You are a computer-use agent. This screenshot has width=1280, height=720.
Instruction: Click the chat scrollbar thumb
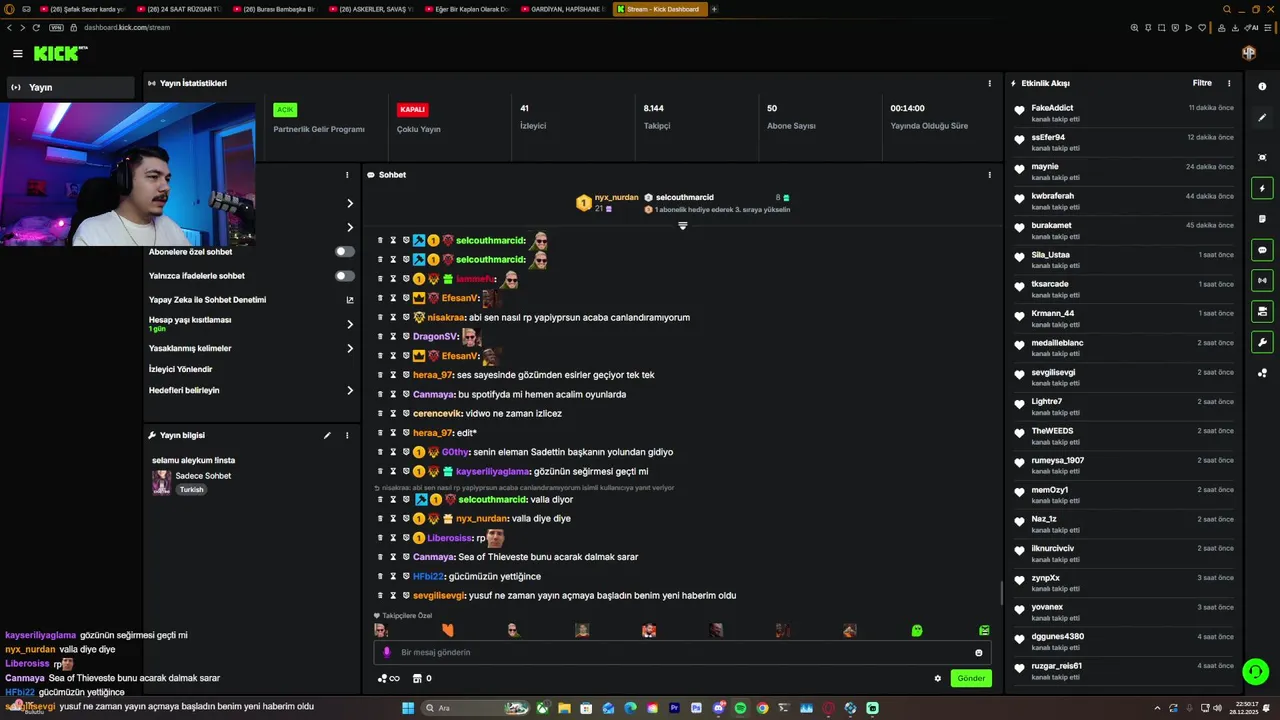tap(1001, 592)
